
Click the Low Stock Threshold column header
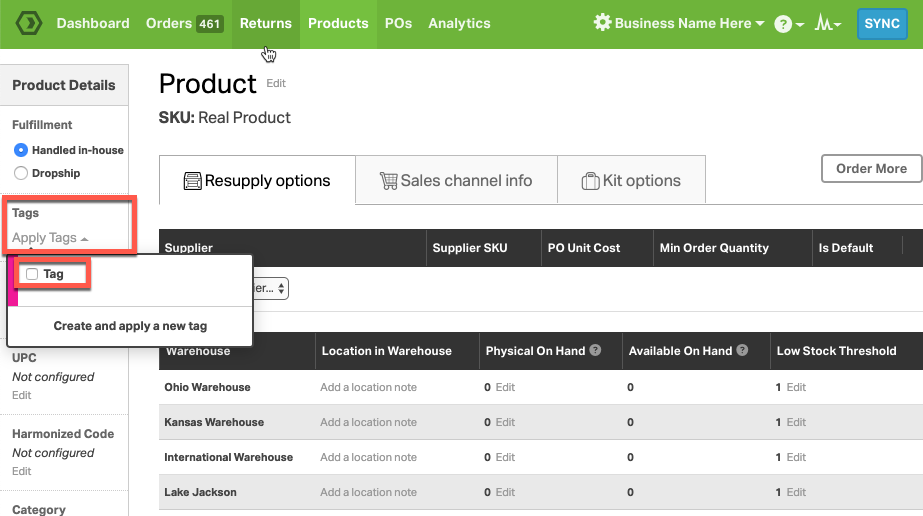pos(836,351)
